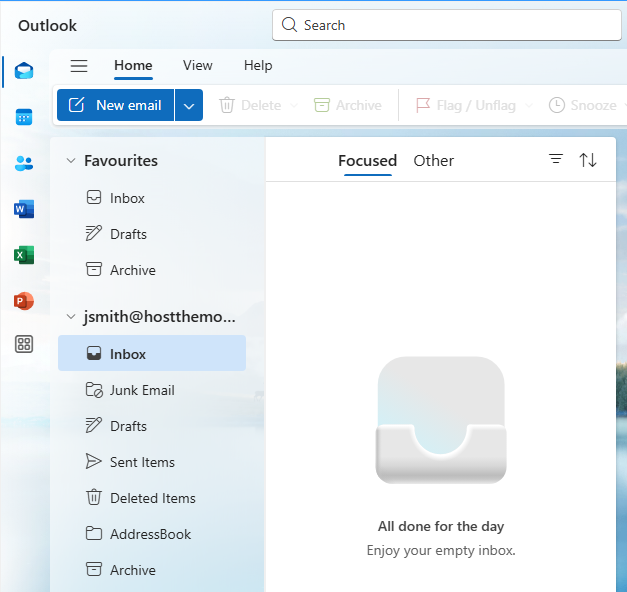Switch to the Home tab
The width and height of the screenshot is (627, 592).
point(133,65)
